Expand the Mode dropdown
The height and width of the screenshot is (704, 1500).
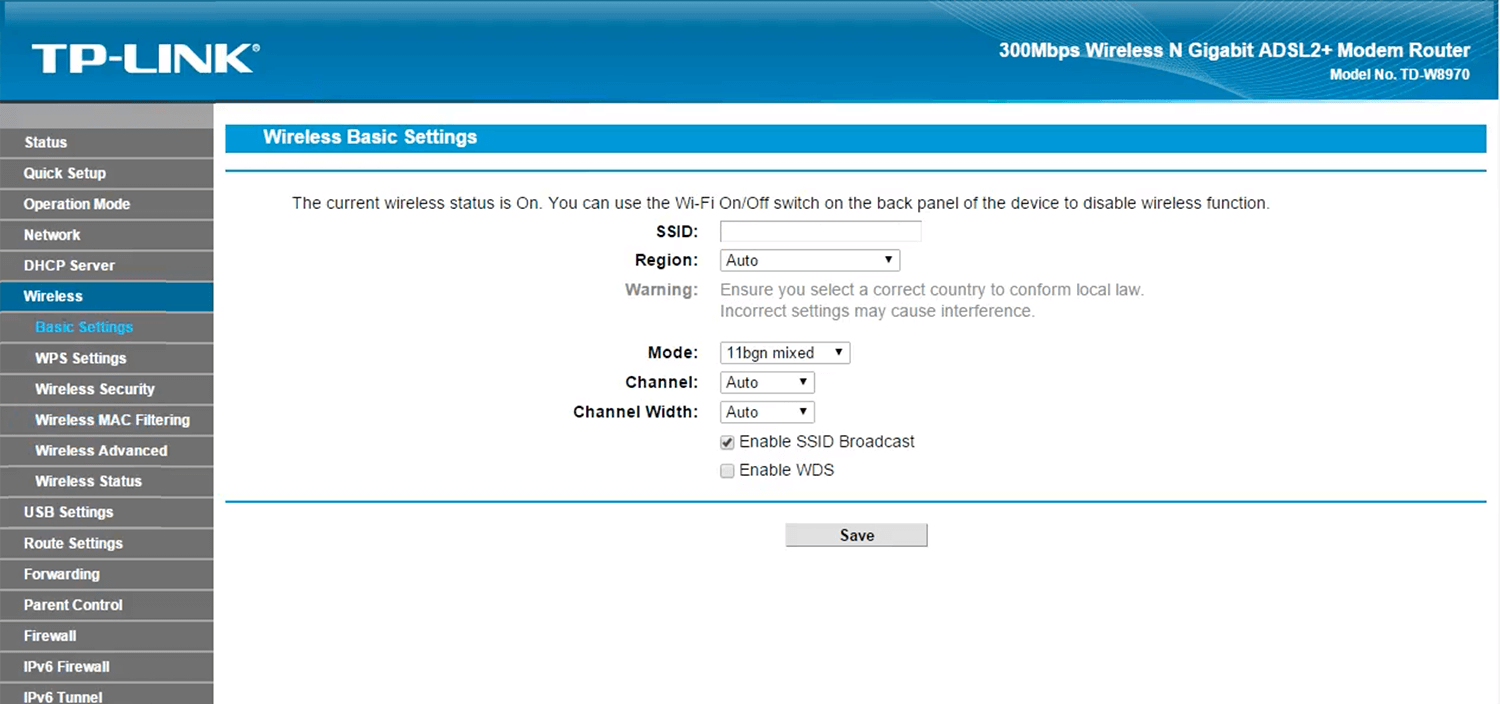pyautogui.click(x=784, y=353)
